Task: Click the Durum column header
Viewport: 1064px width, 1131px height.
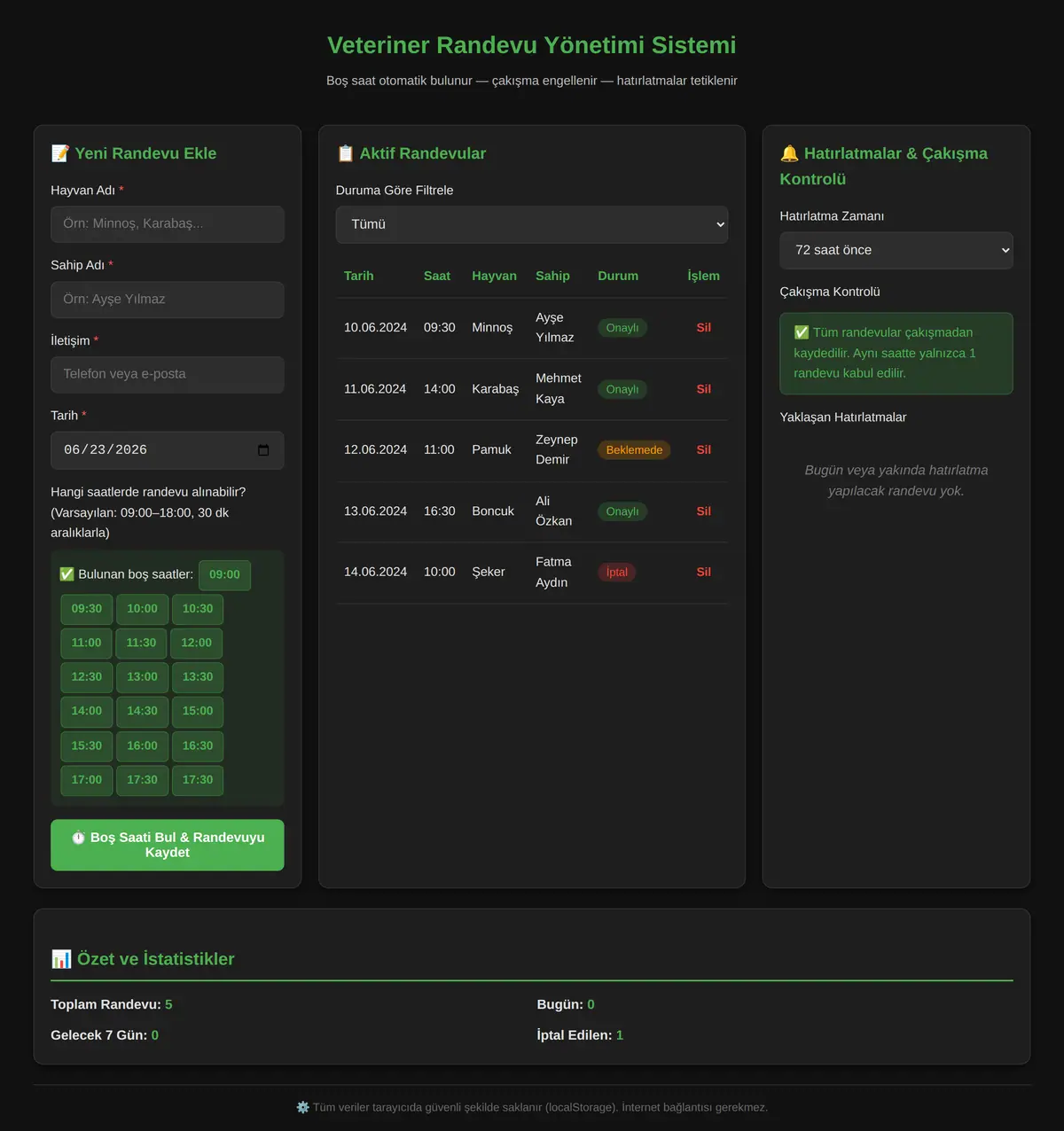Action: (618, 277)
